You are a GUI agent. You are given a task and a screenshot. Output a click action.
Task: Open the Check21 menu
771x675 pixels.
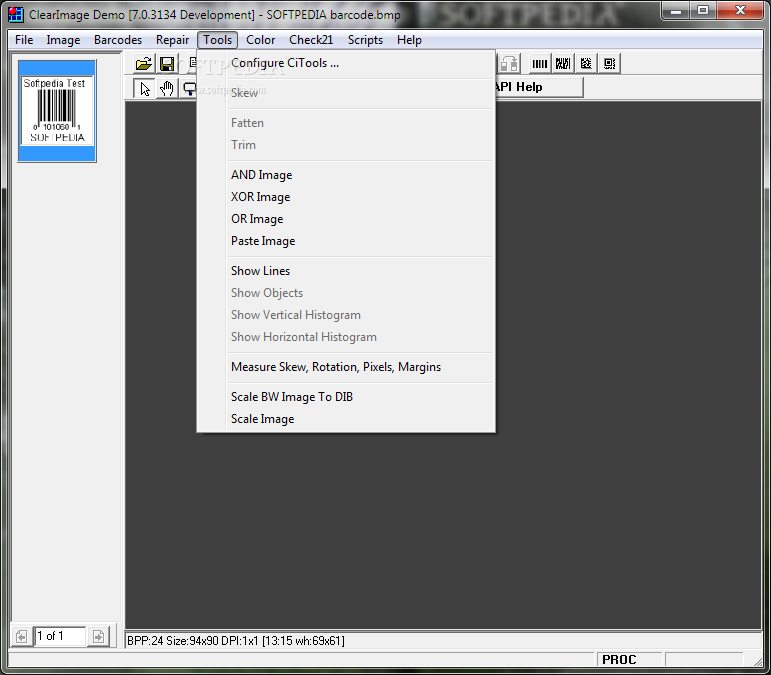click(311, 40)
